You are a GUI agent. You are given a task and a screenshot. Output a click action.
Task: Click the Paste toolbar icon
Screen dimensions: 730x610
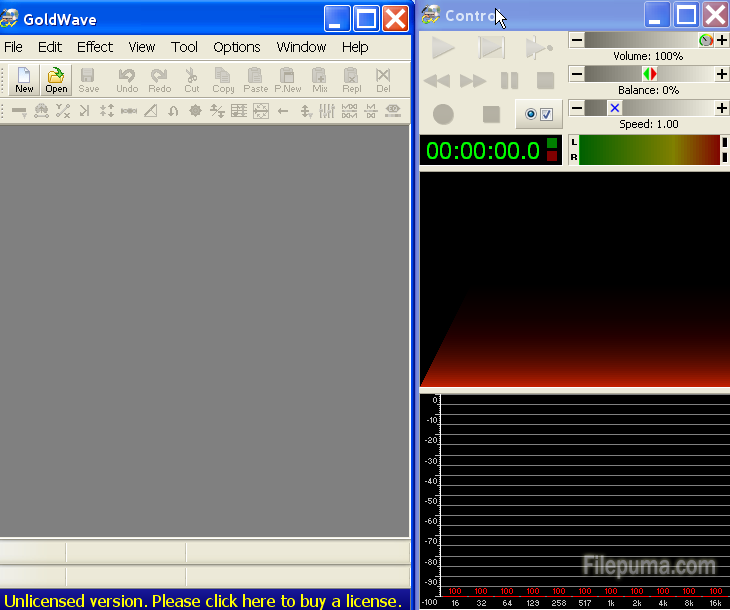point(255,80)
